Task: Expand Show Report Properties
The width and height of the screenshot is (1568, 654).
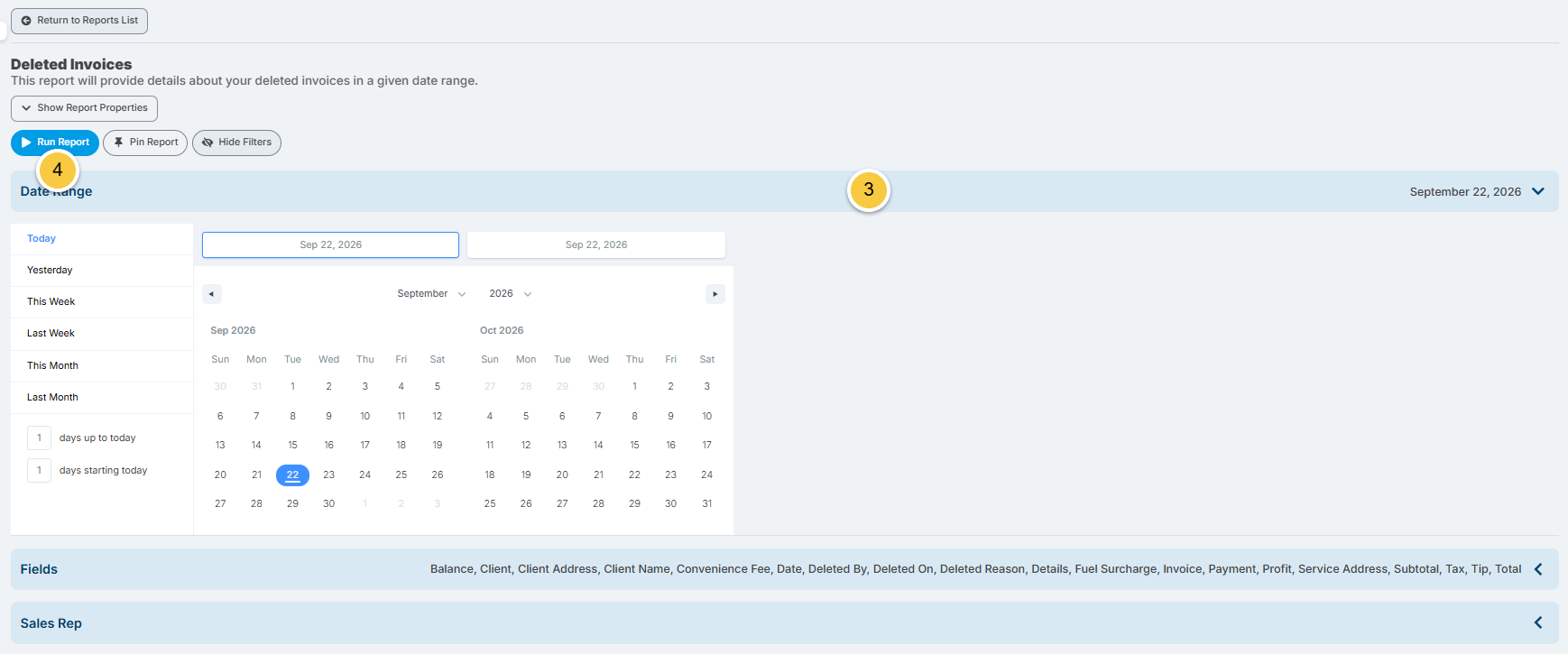Action: coord(84,108)
